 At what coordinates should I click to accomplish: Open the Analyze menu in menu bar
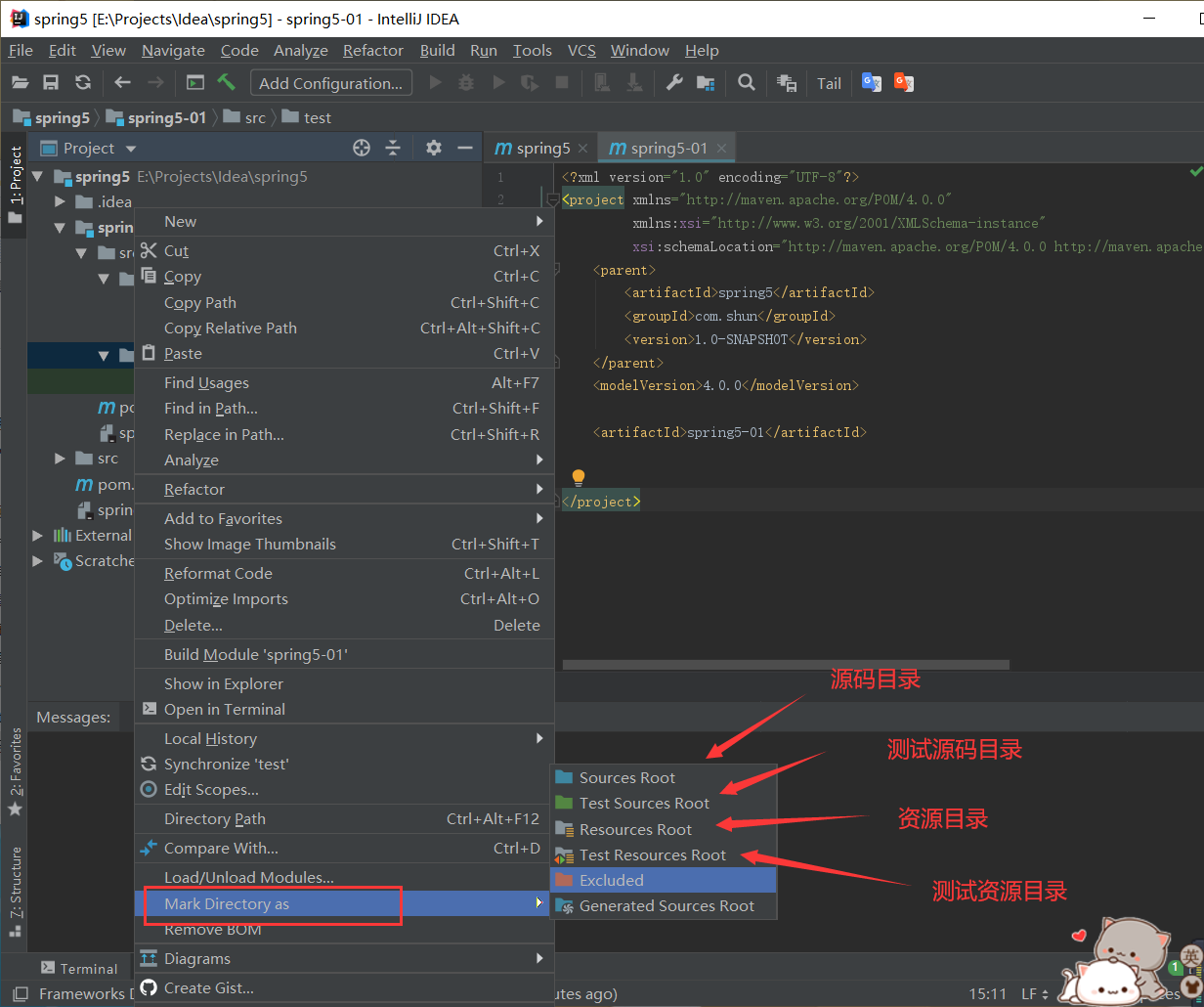pyautogui.click(x=300, y=50)
